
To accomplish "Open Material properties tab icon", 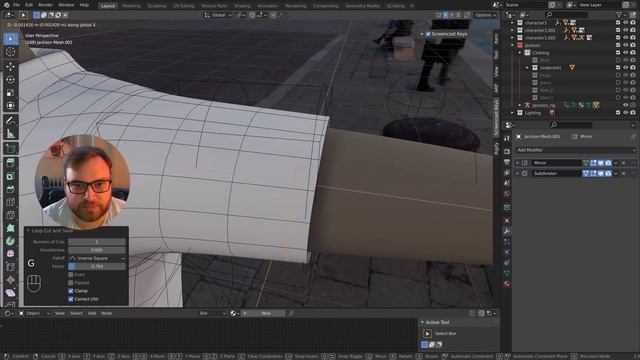I will coord(507,284).
